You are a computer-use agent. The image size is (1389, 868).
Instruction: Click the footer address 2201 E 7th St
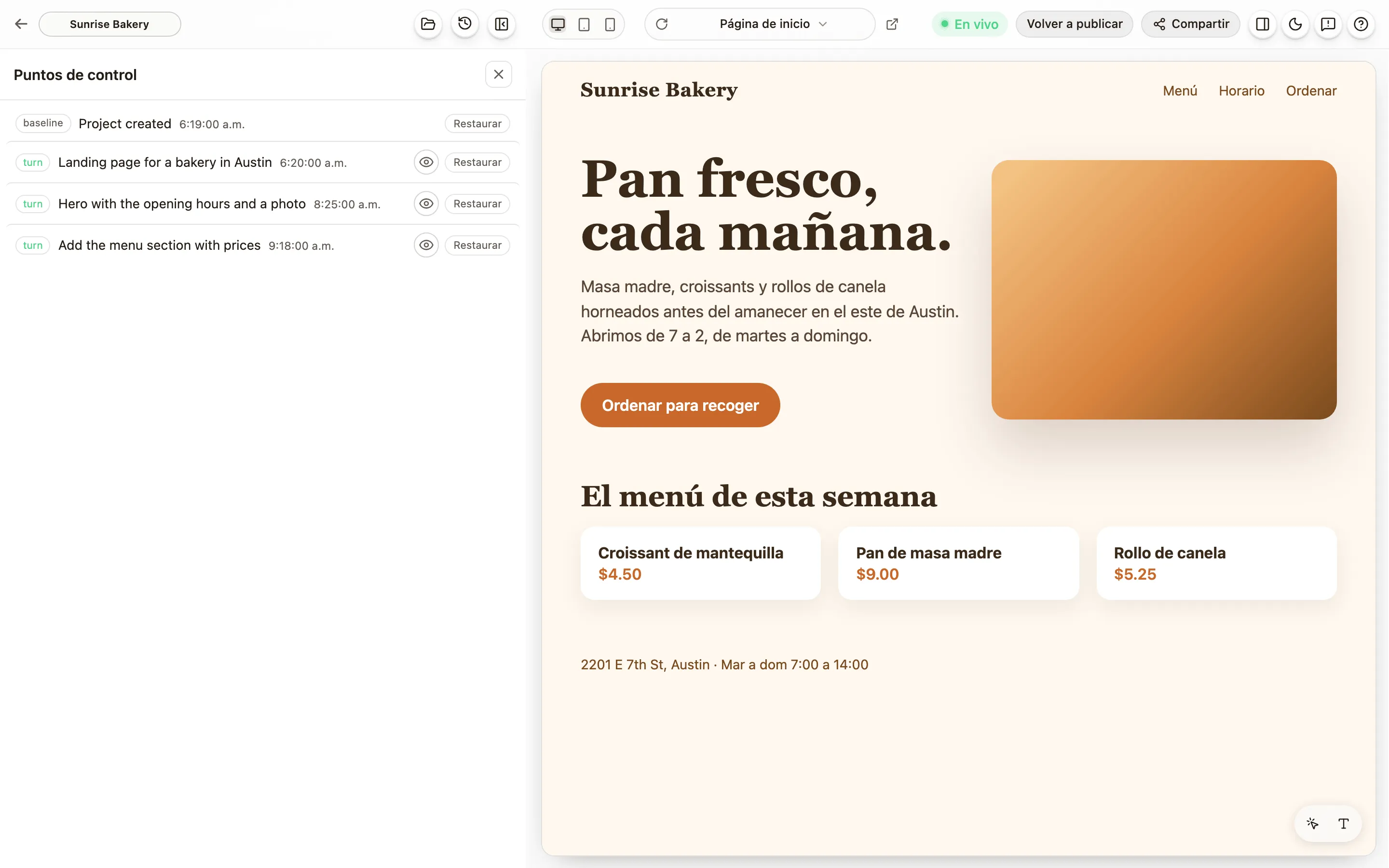pyautogui.click(x=645, y=664)
